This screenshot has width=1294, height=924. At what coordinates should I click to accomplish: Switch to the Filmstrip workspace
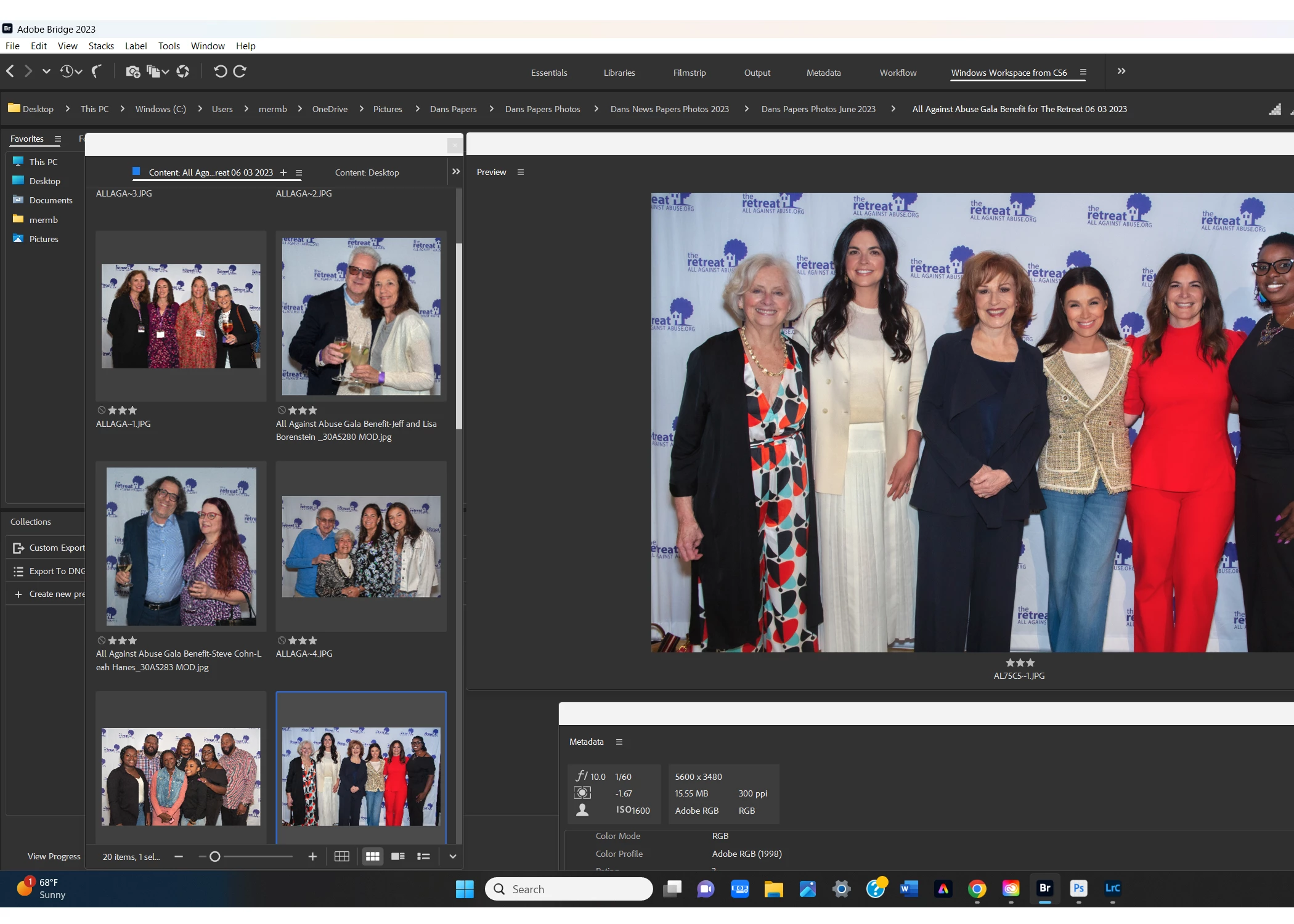tap(689, 73)
